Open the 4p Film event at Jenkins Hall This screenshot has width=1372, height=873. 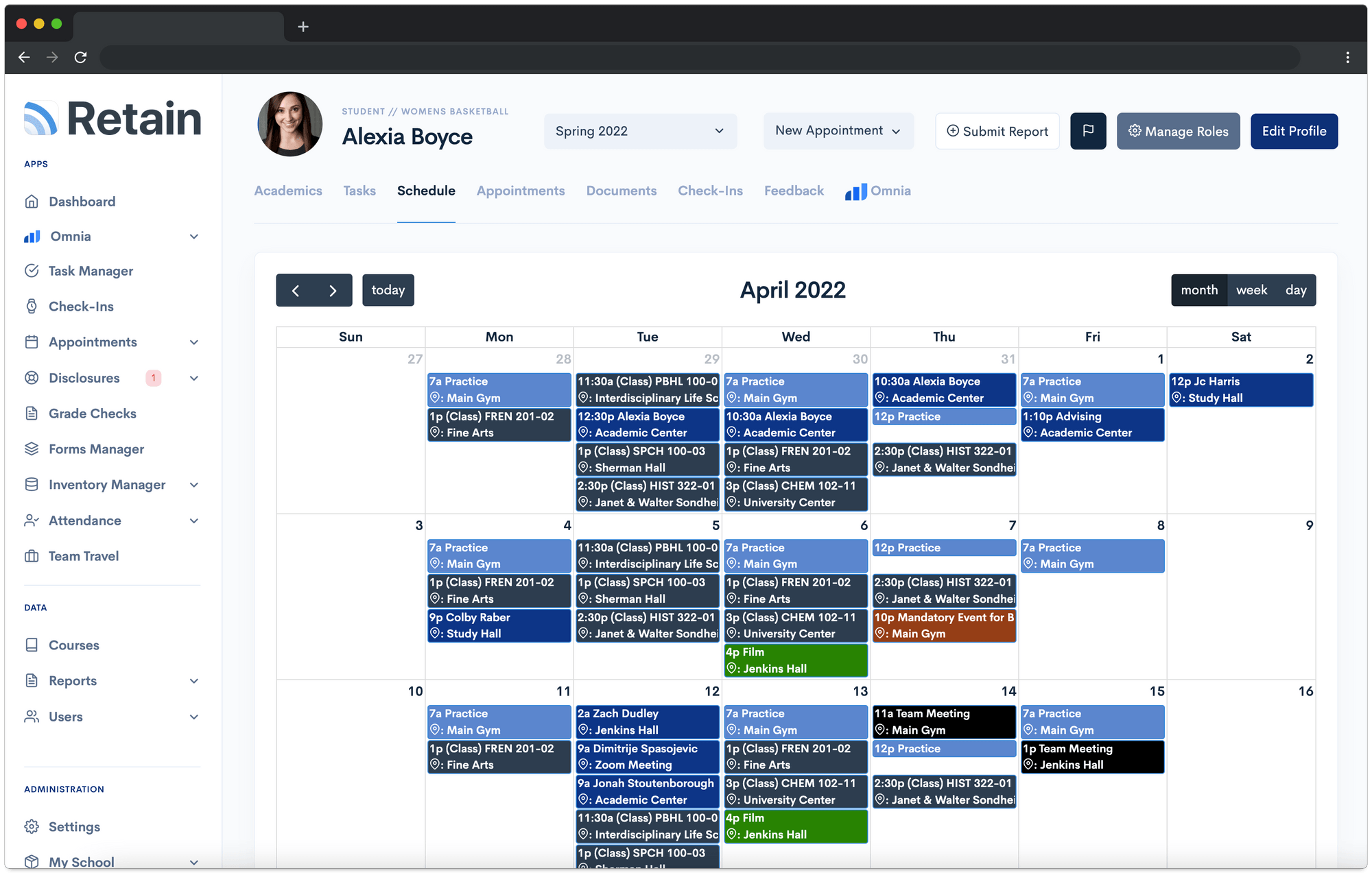795,660
